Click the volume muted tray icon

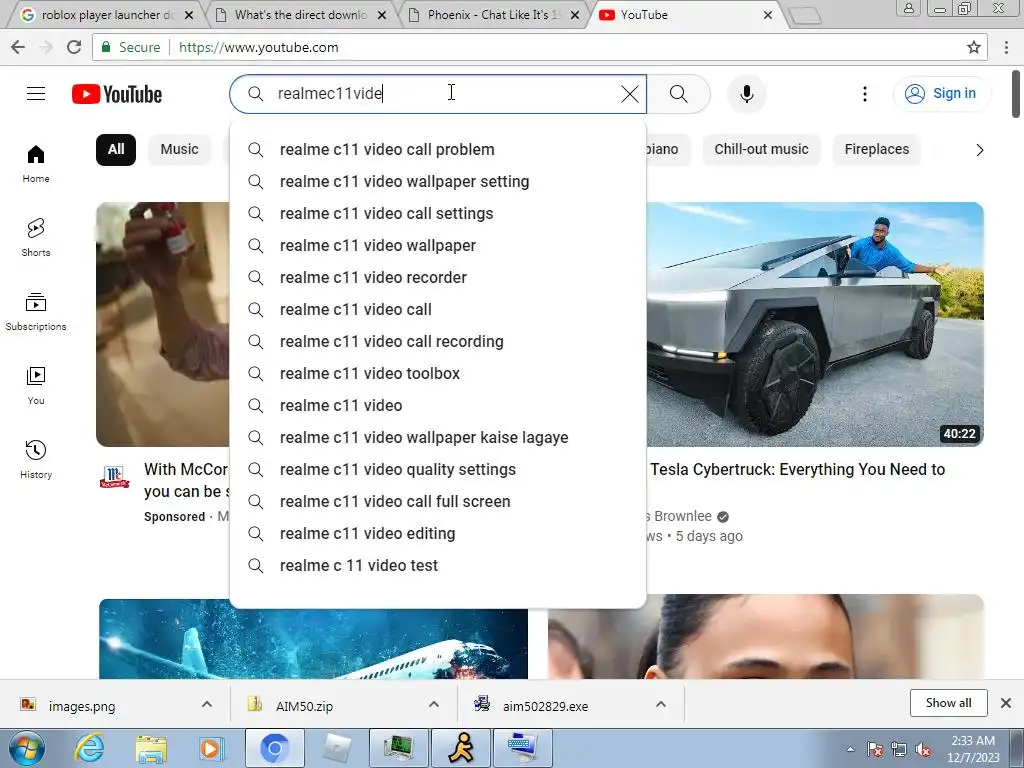coord(923,749)
